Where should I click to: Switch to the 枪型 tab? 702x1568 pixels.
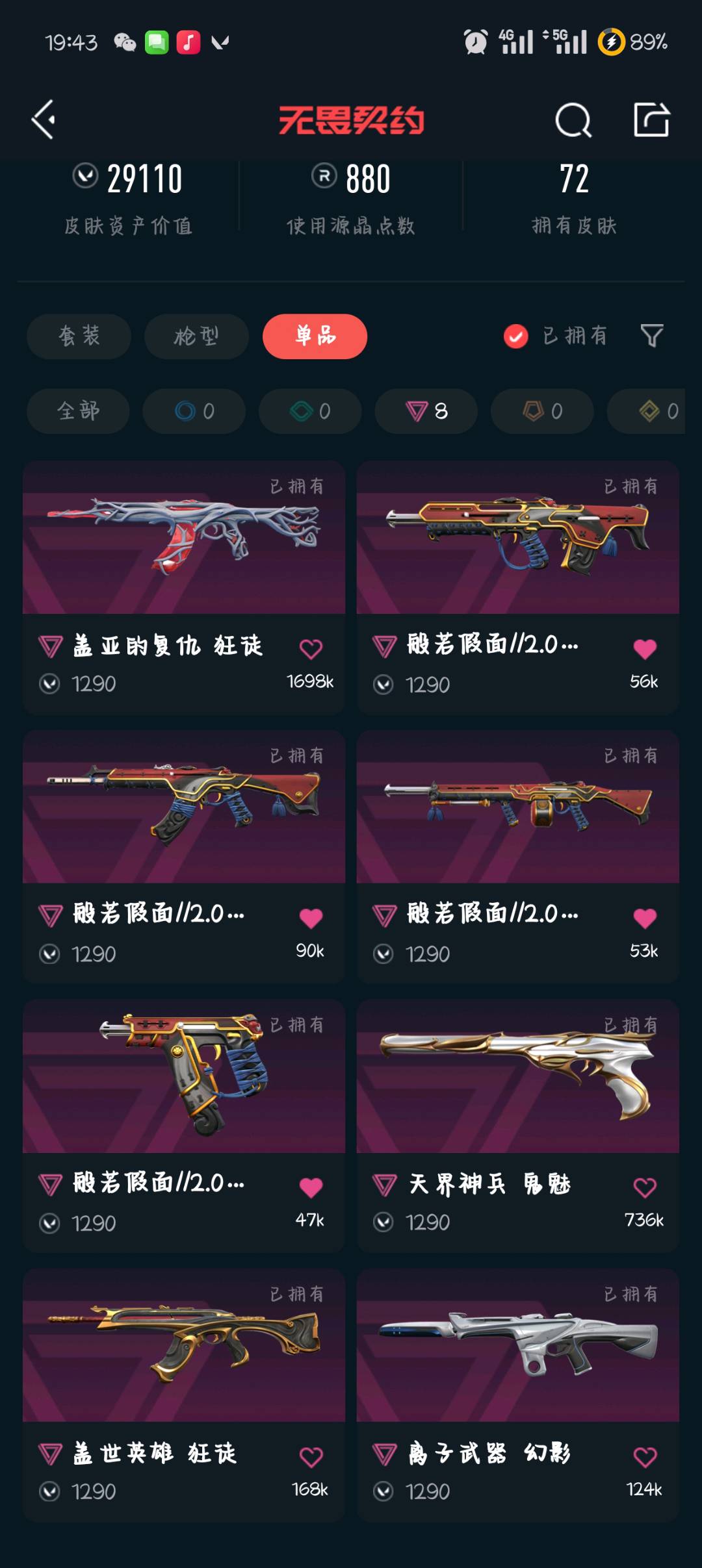(x=196, y=336)
